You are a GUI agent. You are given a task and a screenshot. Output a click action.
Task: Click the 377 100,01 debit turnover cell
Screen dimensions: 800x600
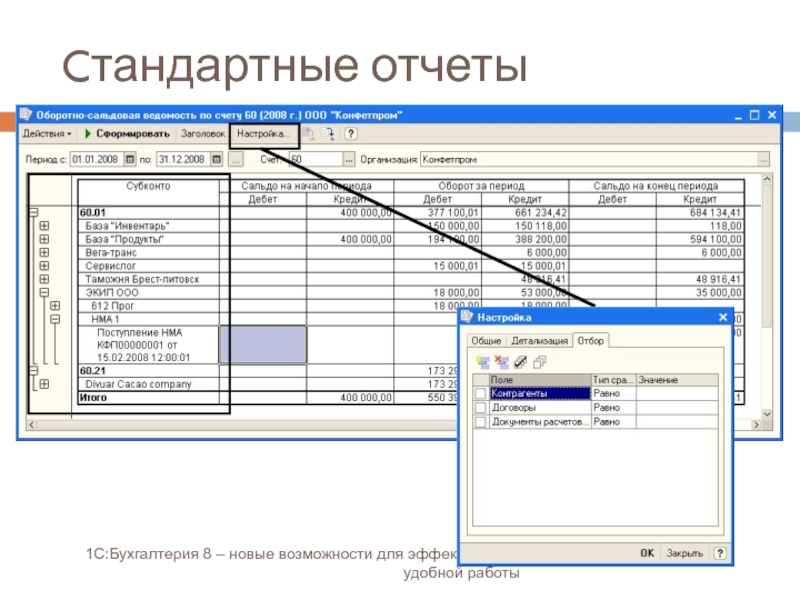tap(437, 212)
